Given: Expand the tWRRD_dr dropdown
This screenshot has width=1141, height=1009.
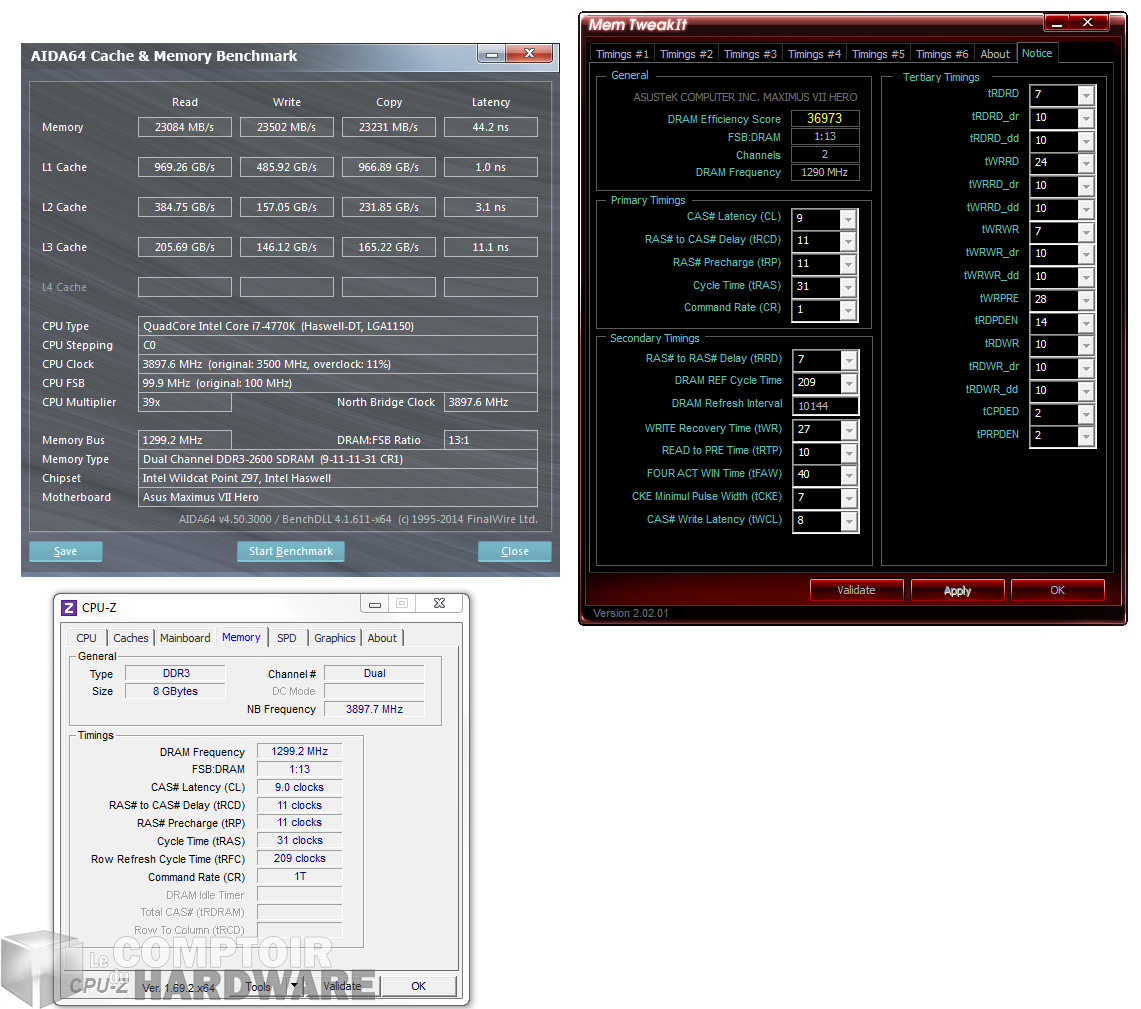Looking at the screenshot, I should pyautogui.click(x=1086, y=186).
